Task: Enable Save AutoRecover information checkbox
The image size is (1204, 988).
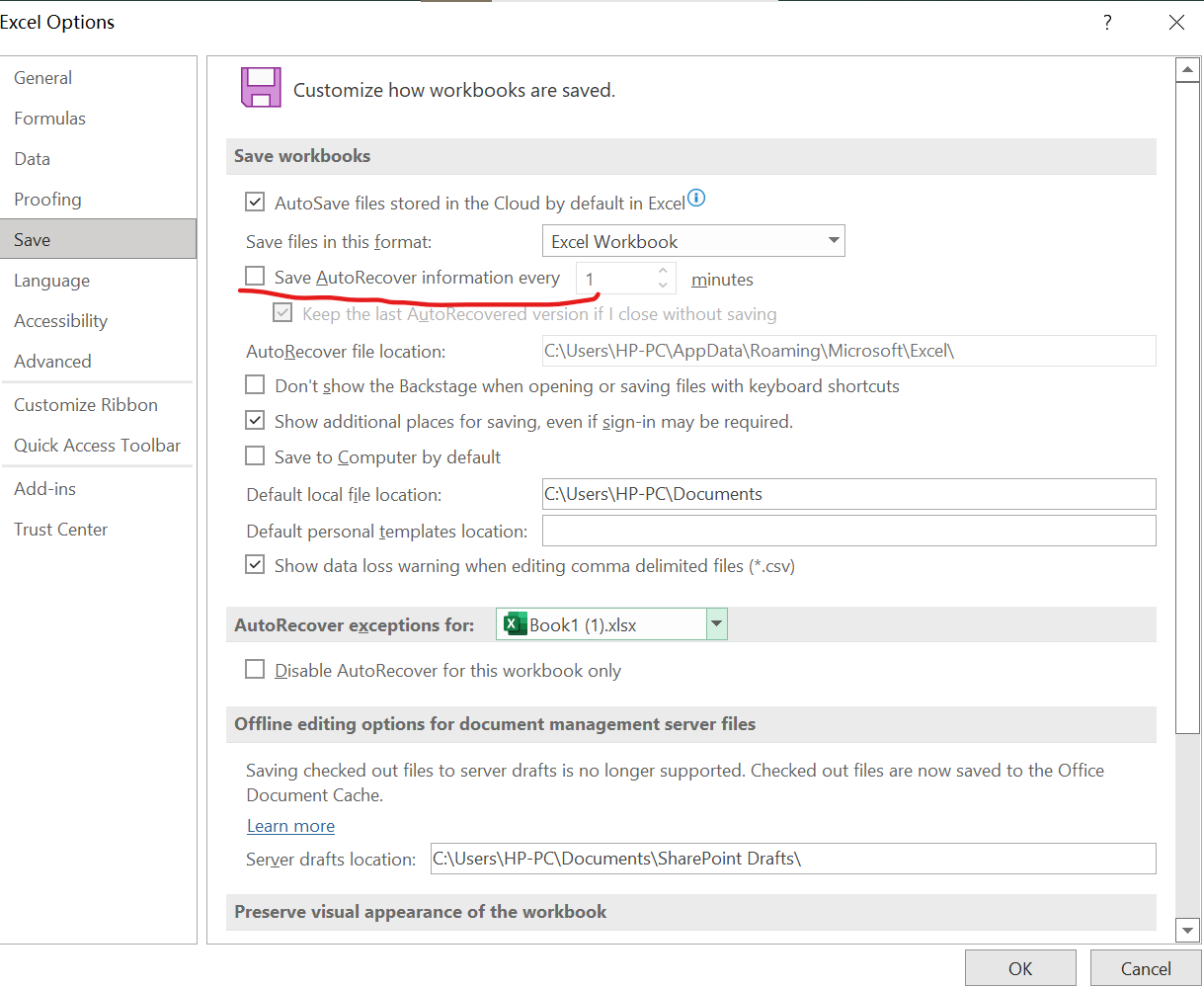Action: (x=255, y=276)
